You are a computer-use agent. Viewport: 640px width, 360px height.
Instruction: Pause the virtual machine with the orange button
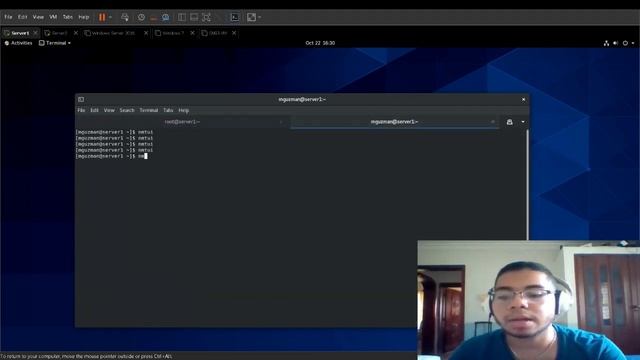click(x=102, y=17)
